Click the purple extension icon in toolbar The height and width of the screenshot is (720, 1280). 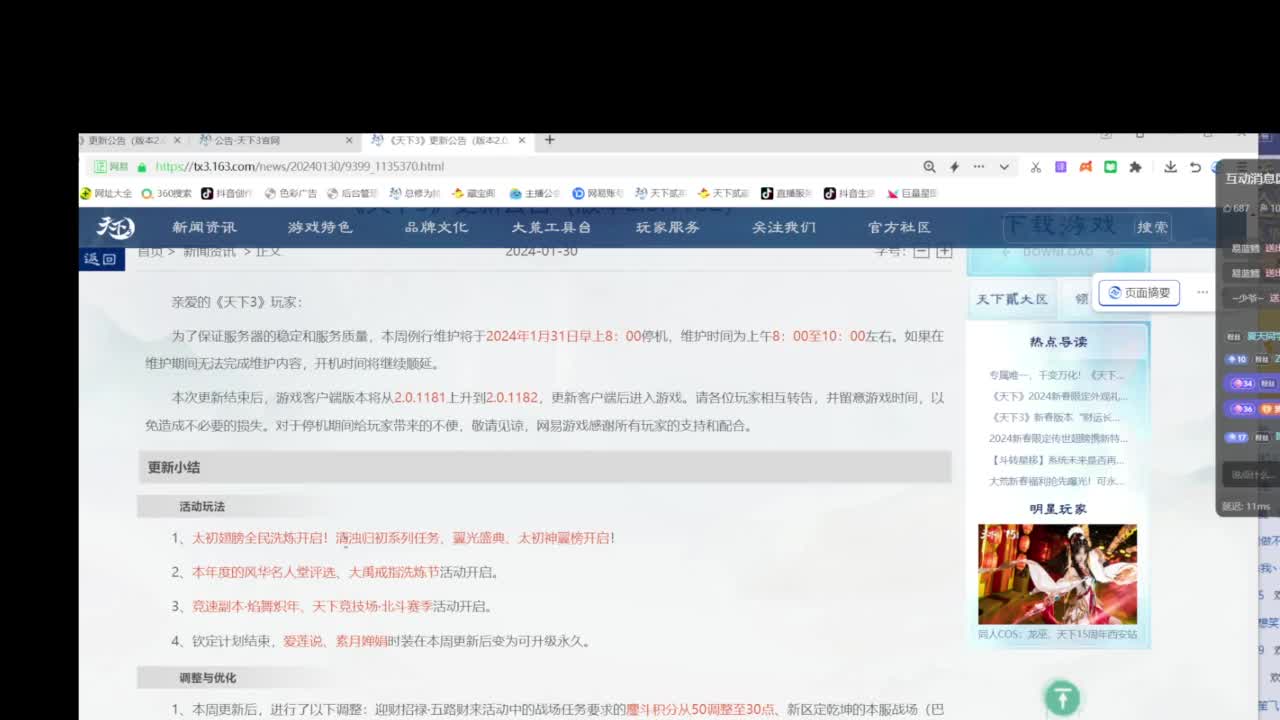coord(1061,167)
